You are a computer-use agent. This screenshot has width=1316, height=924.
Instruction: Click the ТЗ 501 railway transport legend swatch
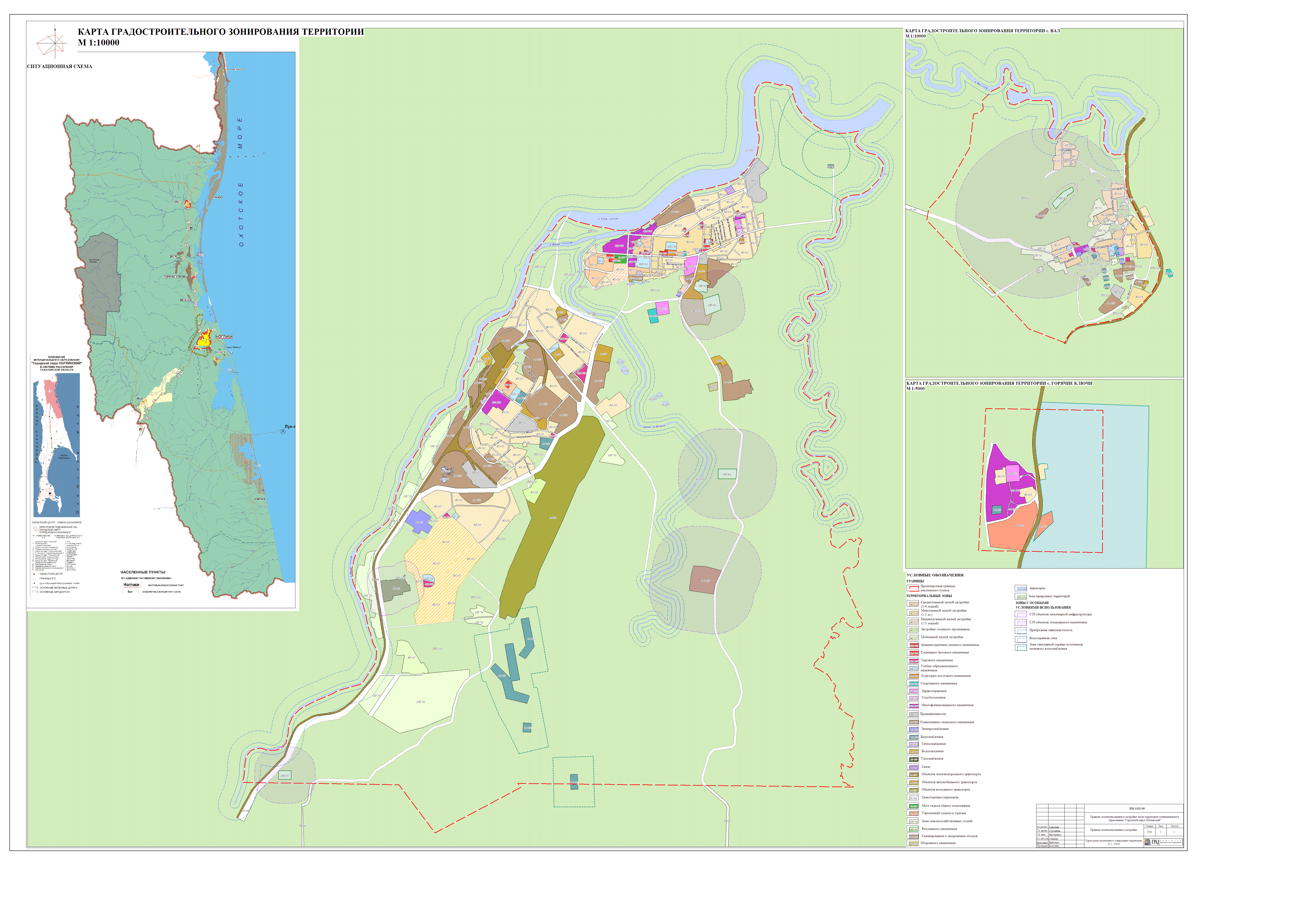coord(913,774)
